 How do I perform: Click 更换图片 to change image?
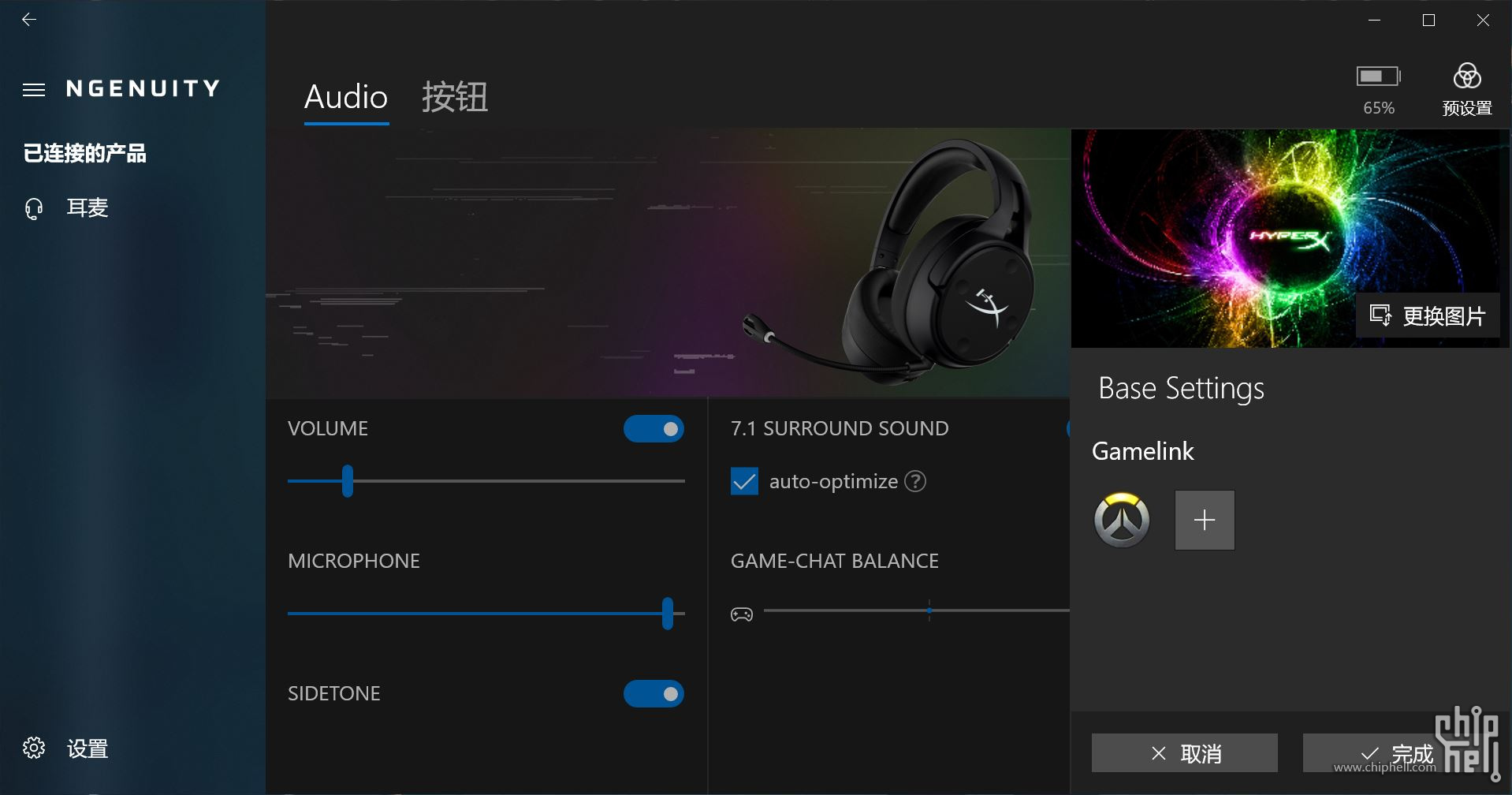(x=1428, y=316)
